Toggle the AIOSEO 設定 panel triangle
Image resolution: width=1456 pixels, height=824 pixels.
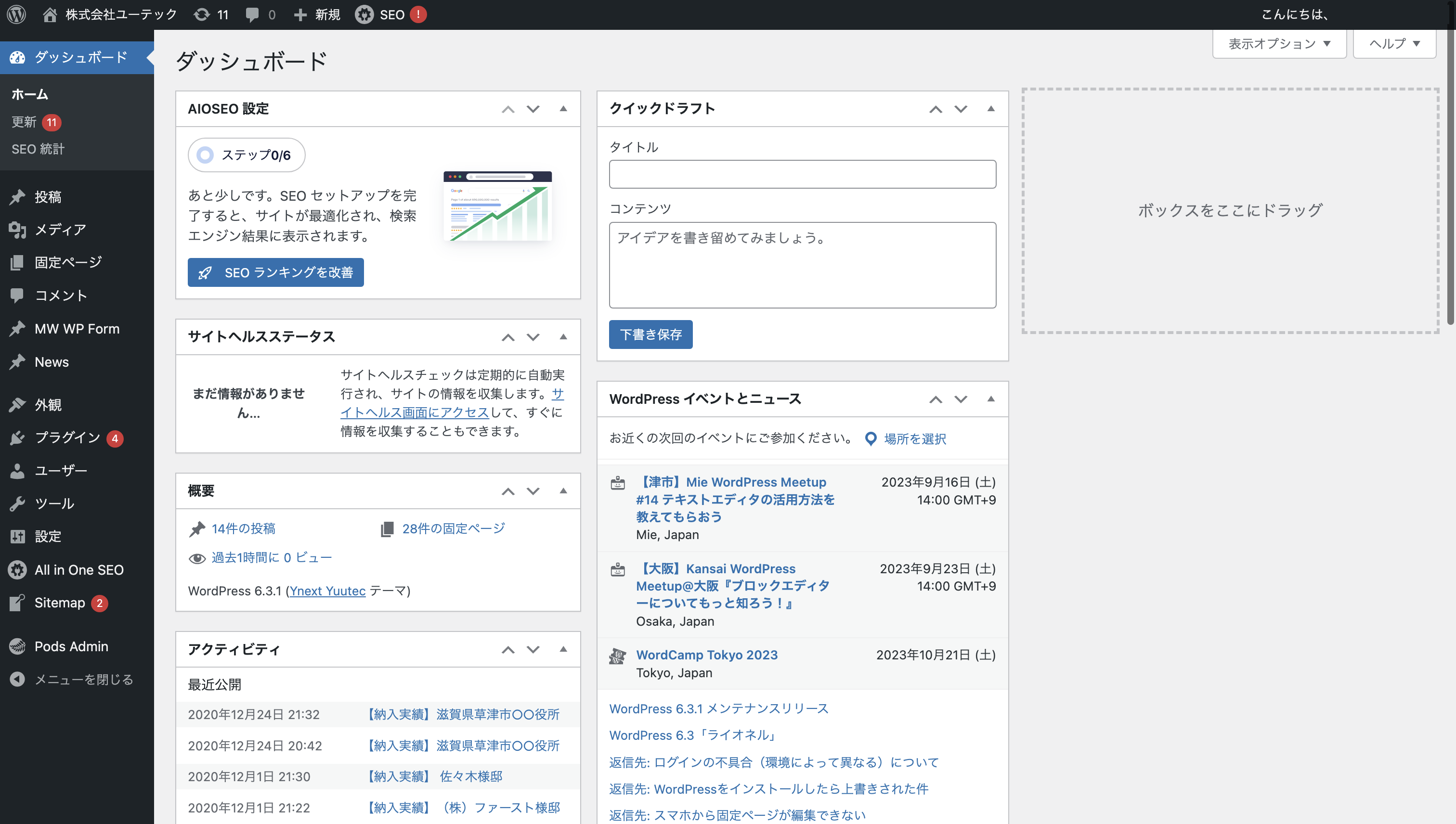click(x=563, y=109)
